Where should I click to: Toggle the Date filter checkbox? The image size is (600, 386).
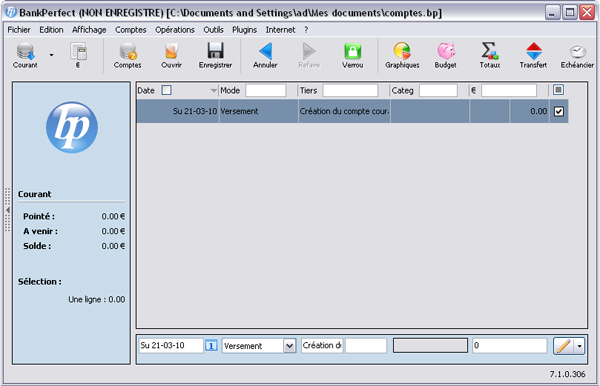coord(166,90)
